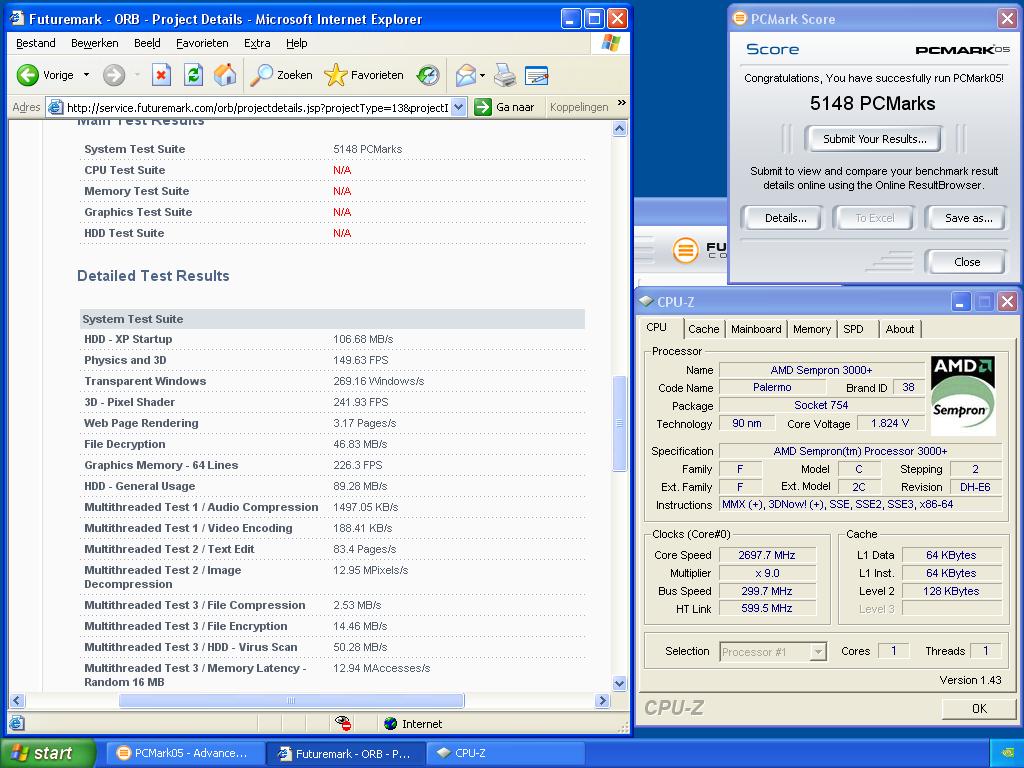
Task: Click the Windows flag logo in IE
Action: coord(611,43)
